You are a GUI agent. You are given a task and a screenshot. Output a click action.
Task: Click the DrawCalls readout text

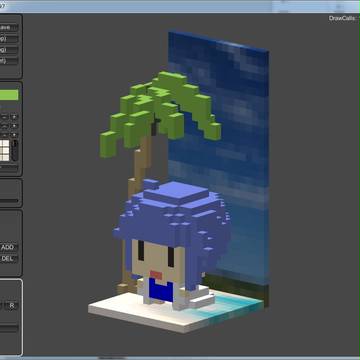pyautogui.click(x=343, y=18)
